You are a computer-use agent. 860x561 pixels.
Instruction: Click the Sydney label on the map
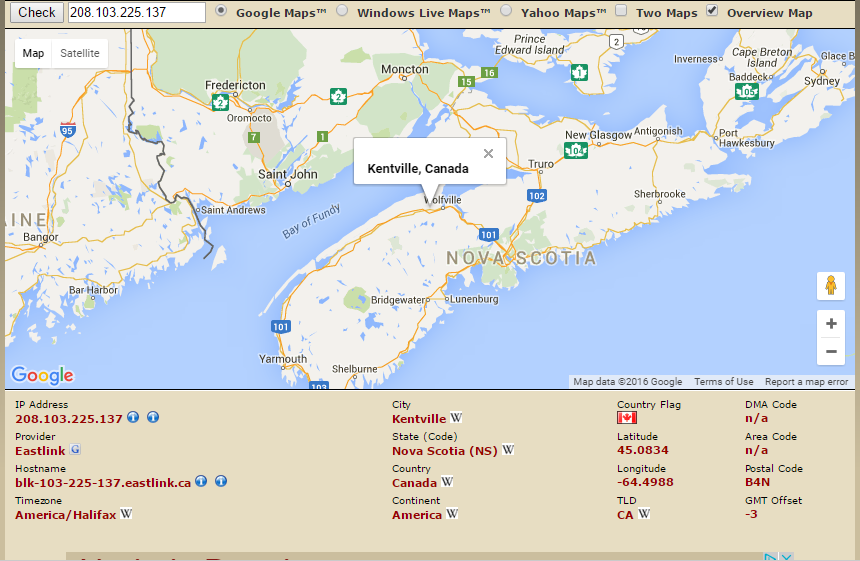(x=822, y=81)
